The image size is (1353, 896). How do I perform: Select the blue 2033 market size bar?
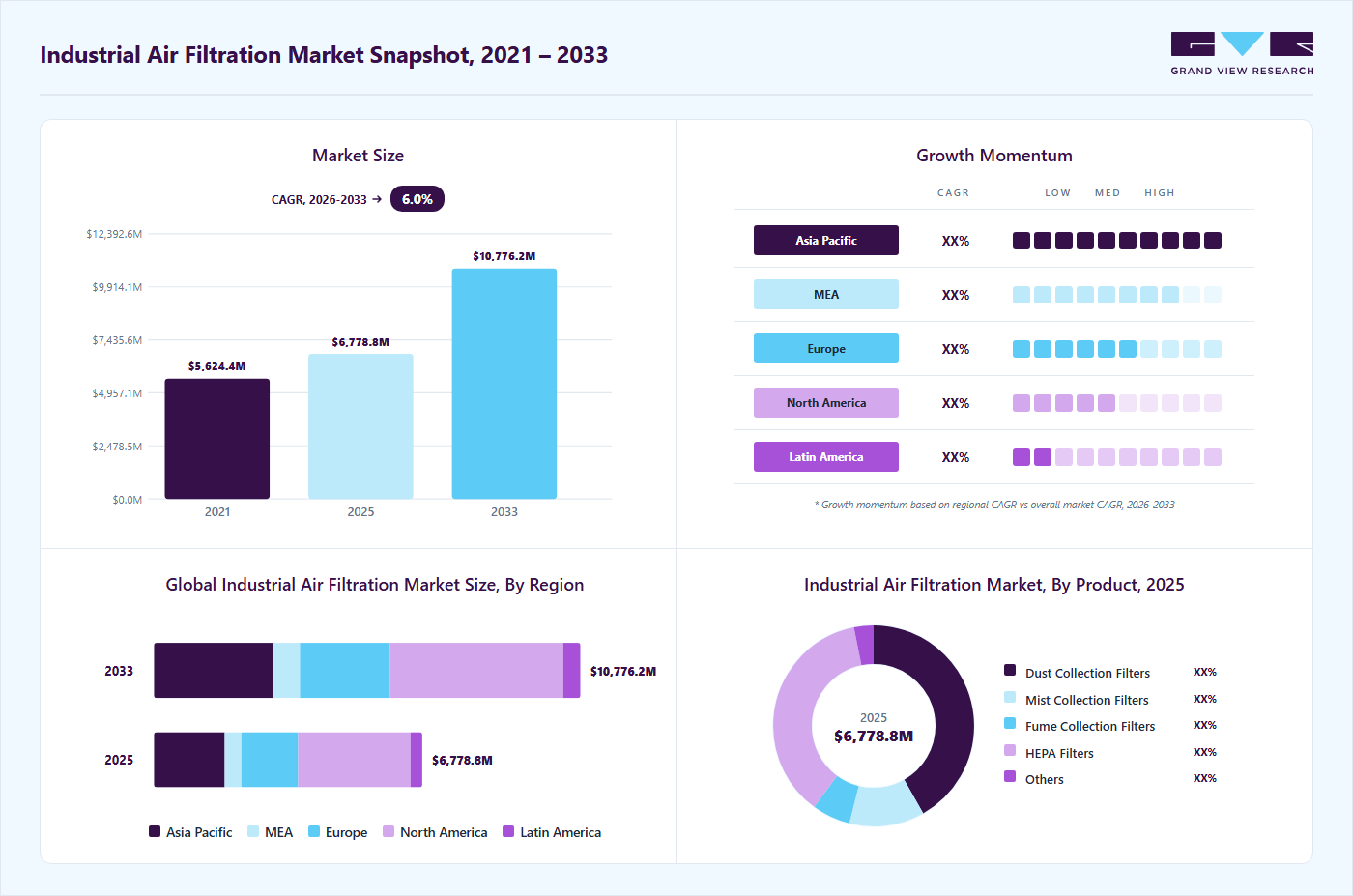pyautogui.click(x=504, y=384)
